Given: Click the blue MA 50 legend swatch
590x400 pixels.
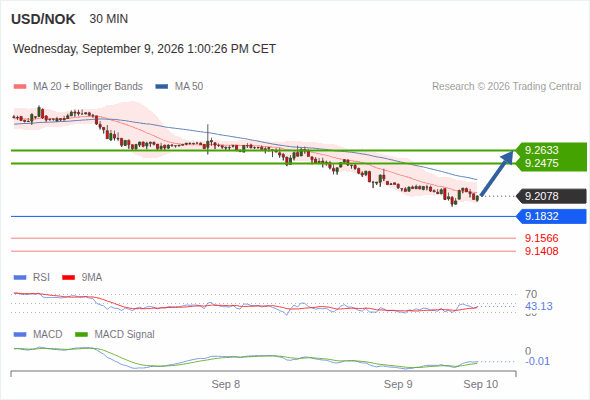Looking at the screenshot, I should 162,87.
